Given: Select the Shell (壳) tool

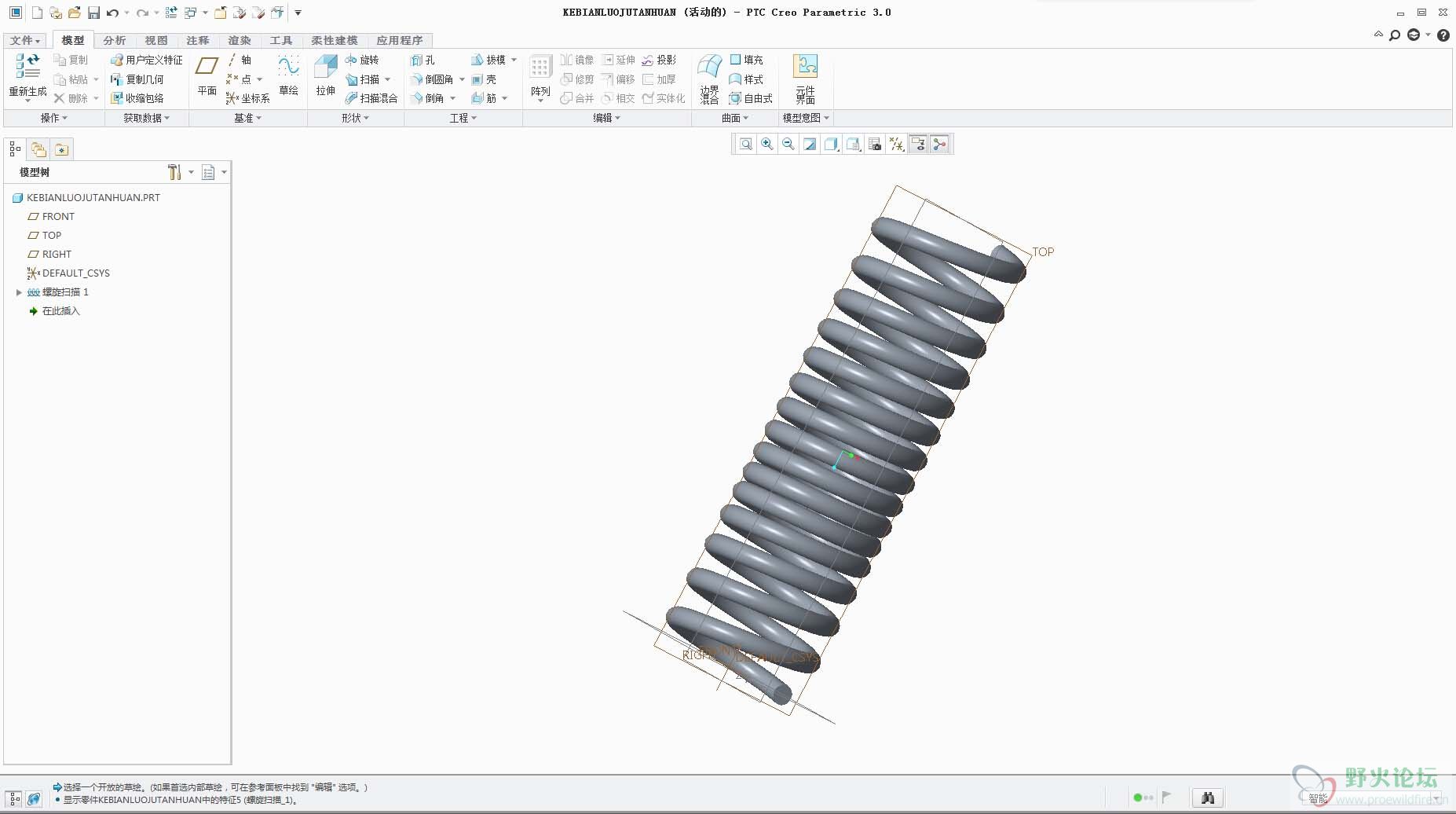Looking at the screenshot, I should tap(484, 79).
